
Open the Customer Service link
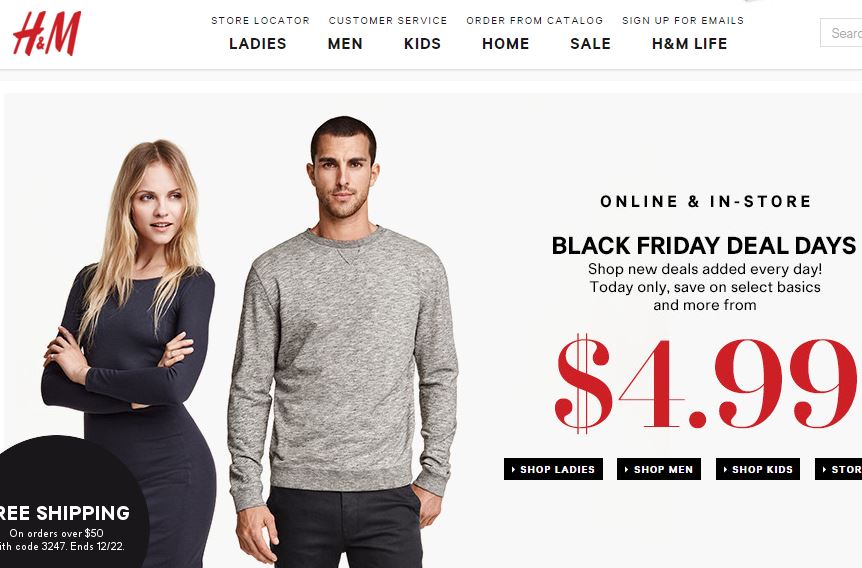tap(388, 20)
